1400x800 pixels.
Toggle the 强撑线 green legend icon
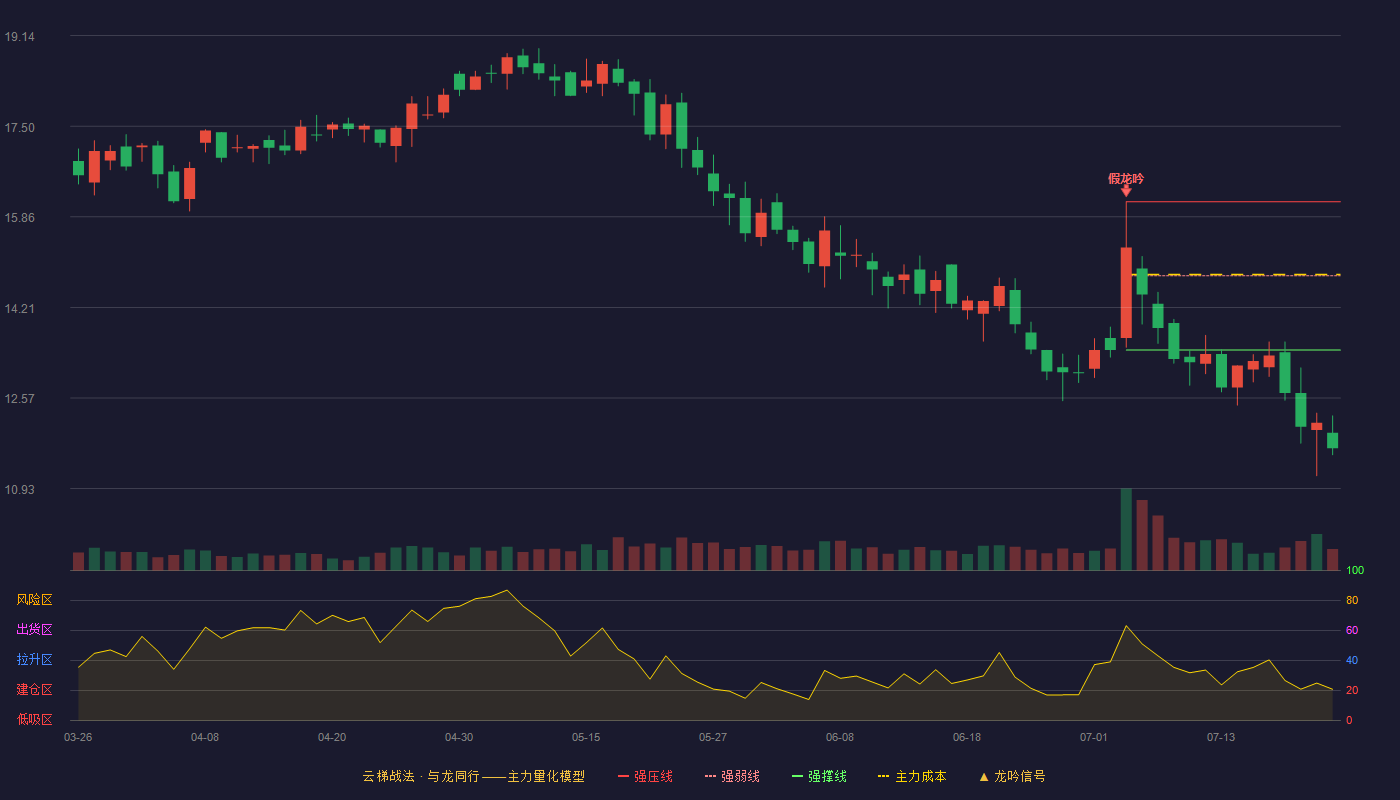point(797,776)
